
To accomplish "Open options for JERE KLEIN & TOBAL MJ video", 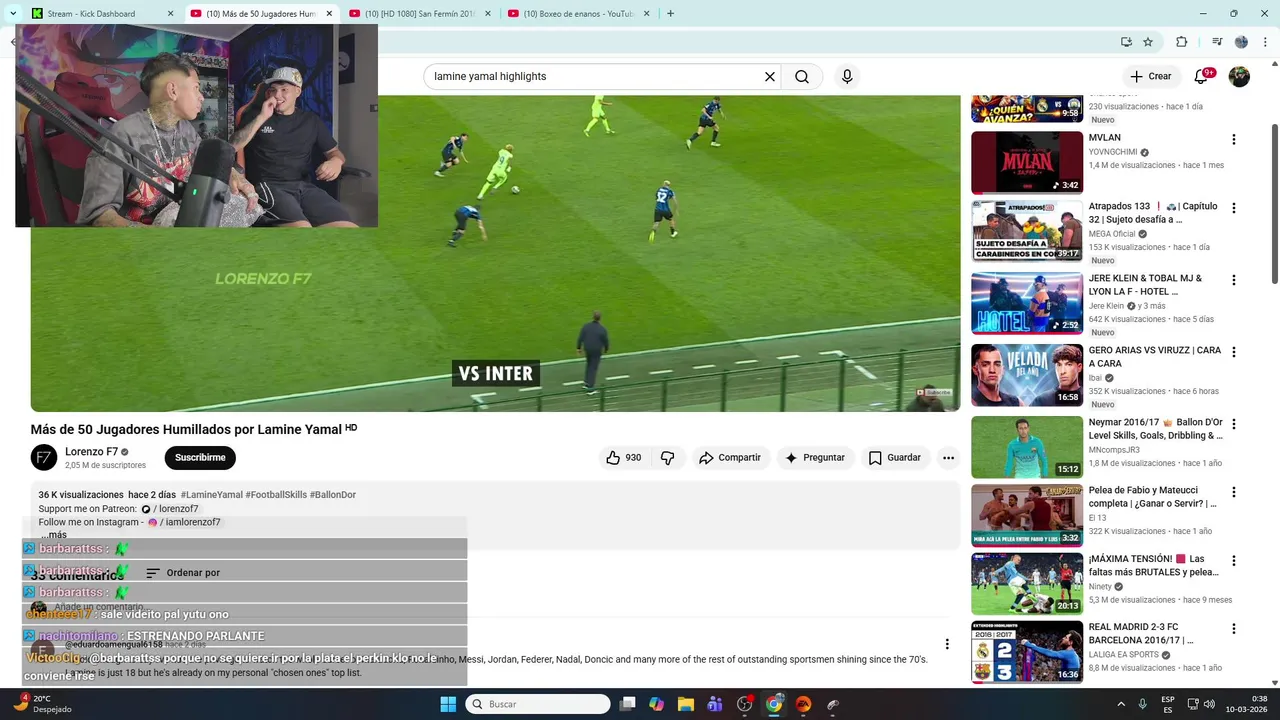I will [x=1233, y=280].
